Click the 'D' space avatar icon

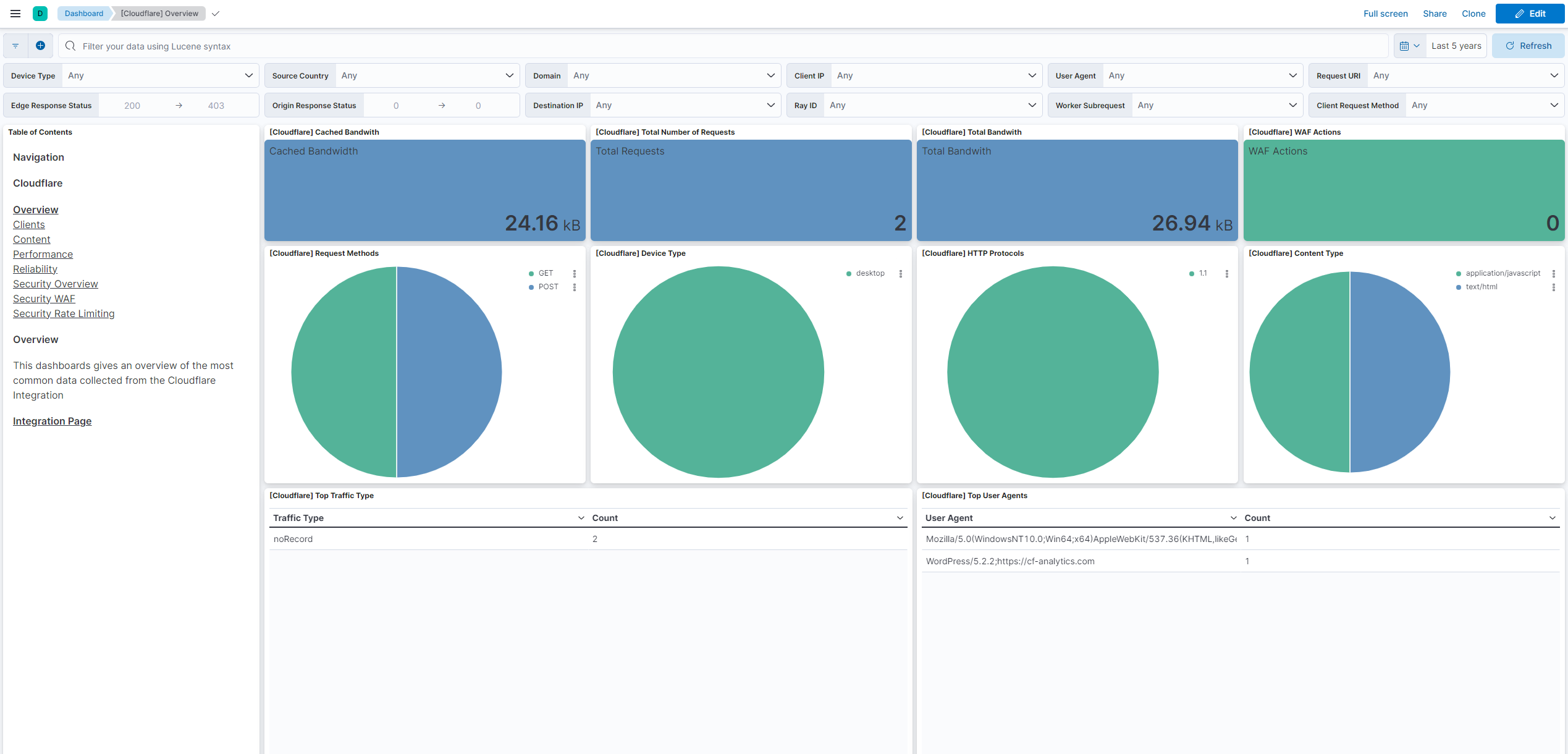click(x=40, y=13)
